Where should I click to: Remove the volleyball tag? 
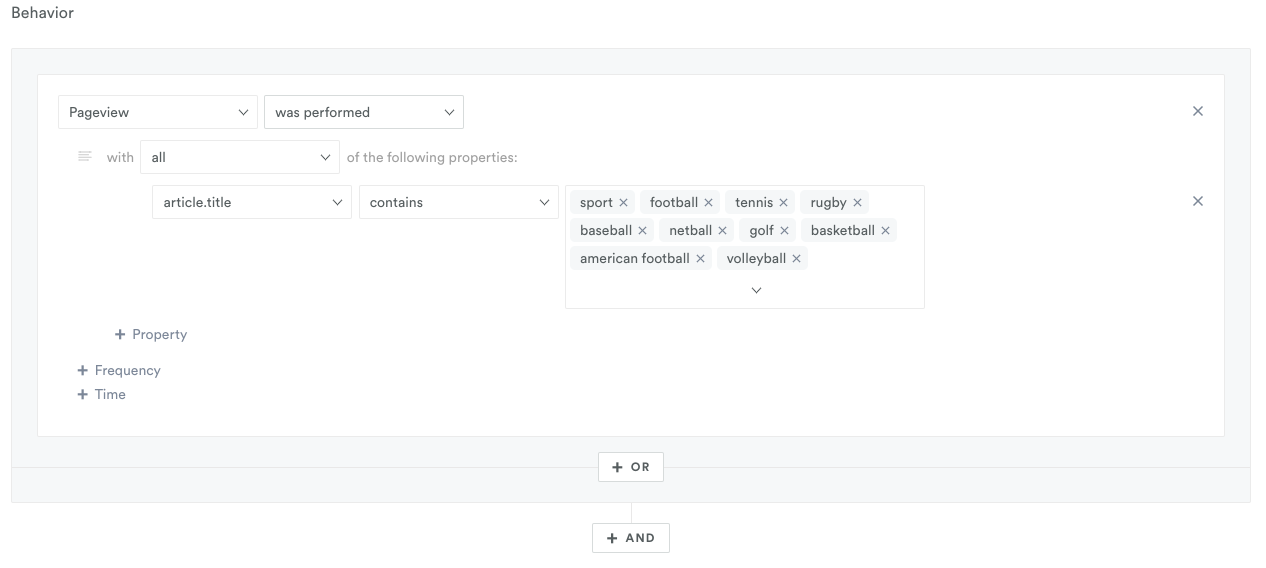pos(796,259)
